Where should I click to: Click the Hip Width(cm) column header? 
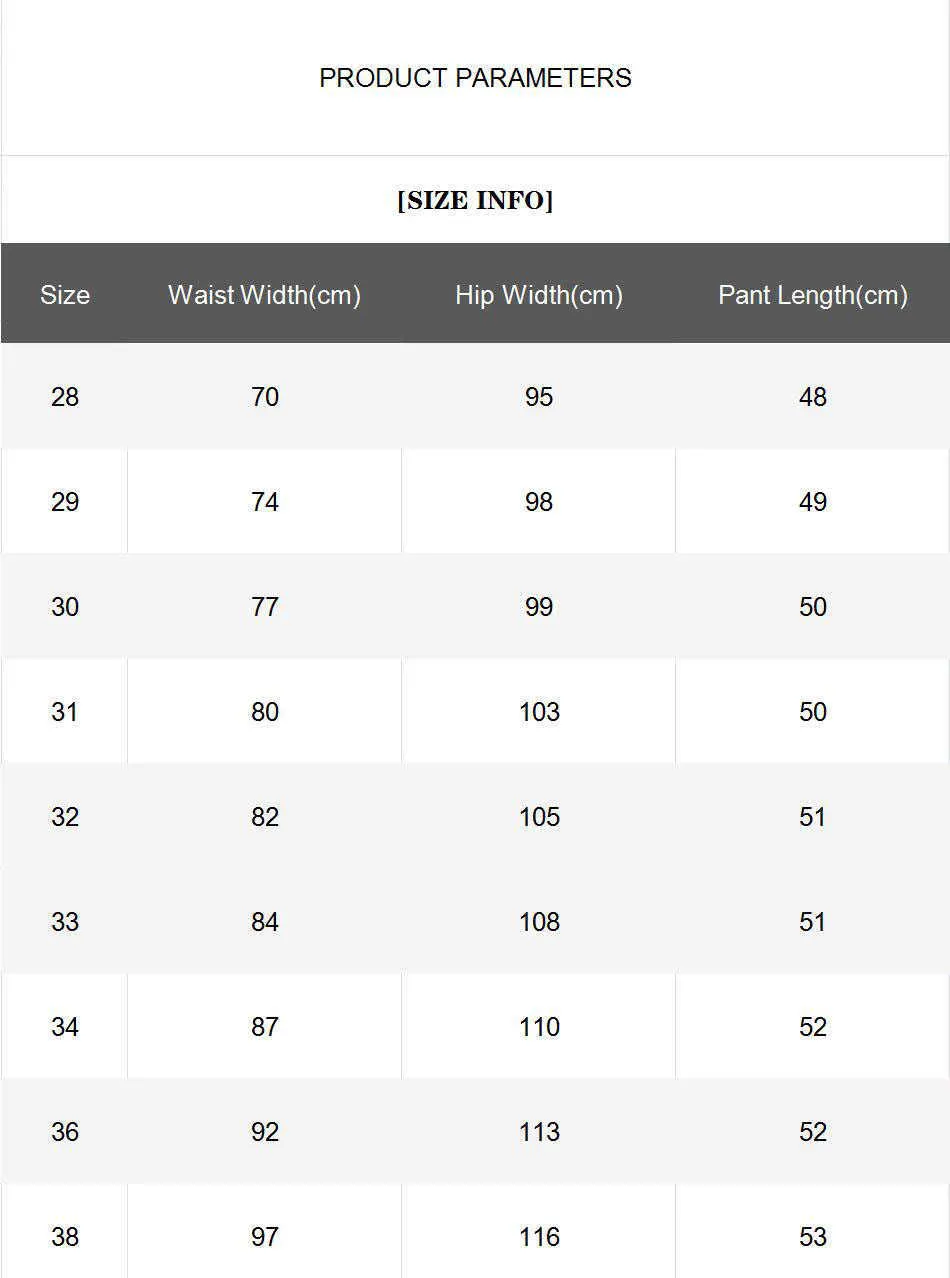click(539, 295)
